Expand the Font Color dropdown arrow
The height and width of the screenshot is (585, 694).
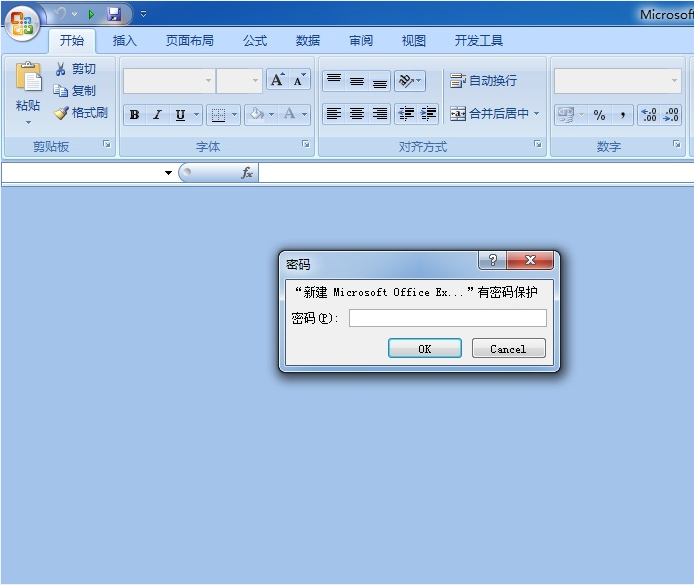point(305,115)
